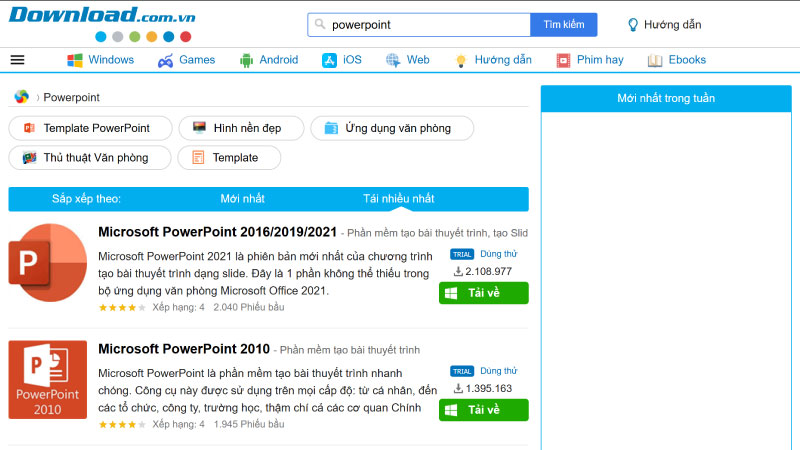
Task: Click the iOS App Store icon
Action: [x=330, y=60]
